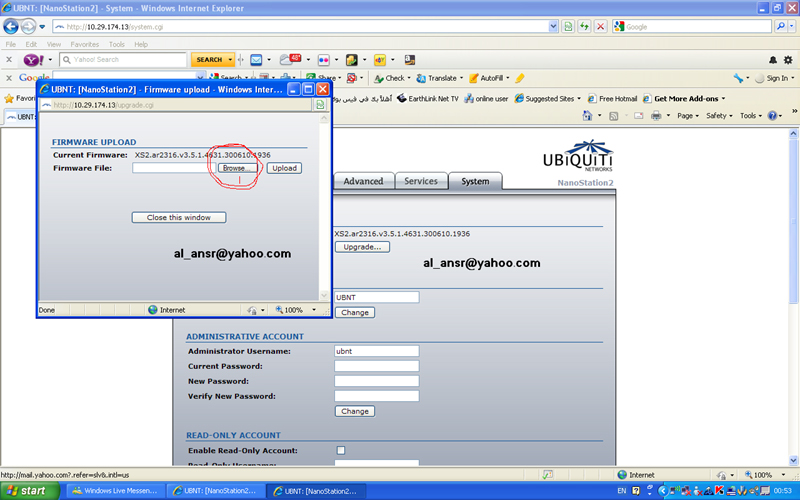Click the Current Password field

coord(377,366)
